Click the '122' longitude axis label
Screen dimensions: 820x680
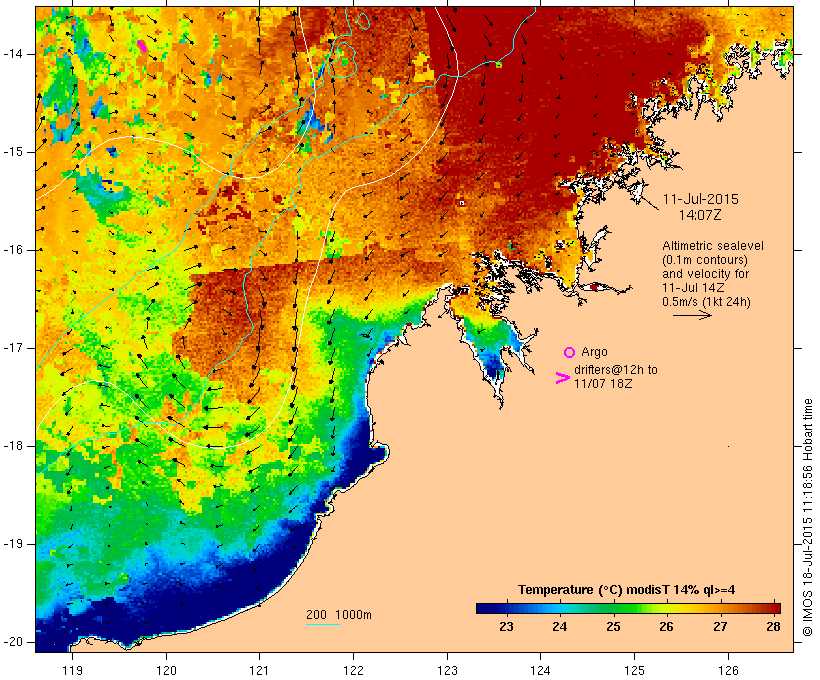coord(353,670)
